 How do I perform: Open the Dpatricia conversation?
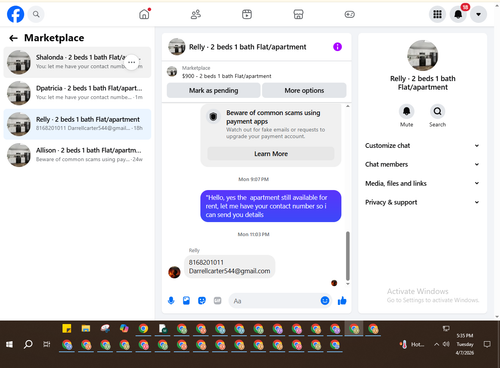tap(77, 93)
